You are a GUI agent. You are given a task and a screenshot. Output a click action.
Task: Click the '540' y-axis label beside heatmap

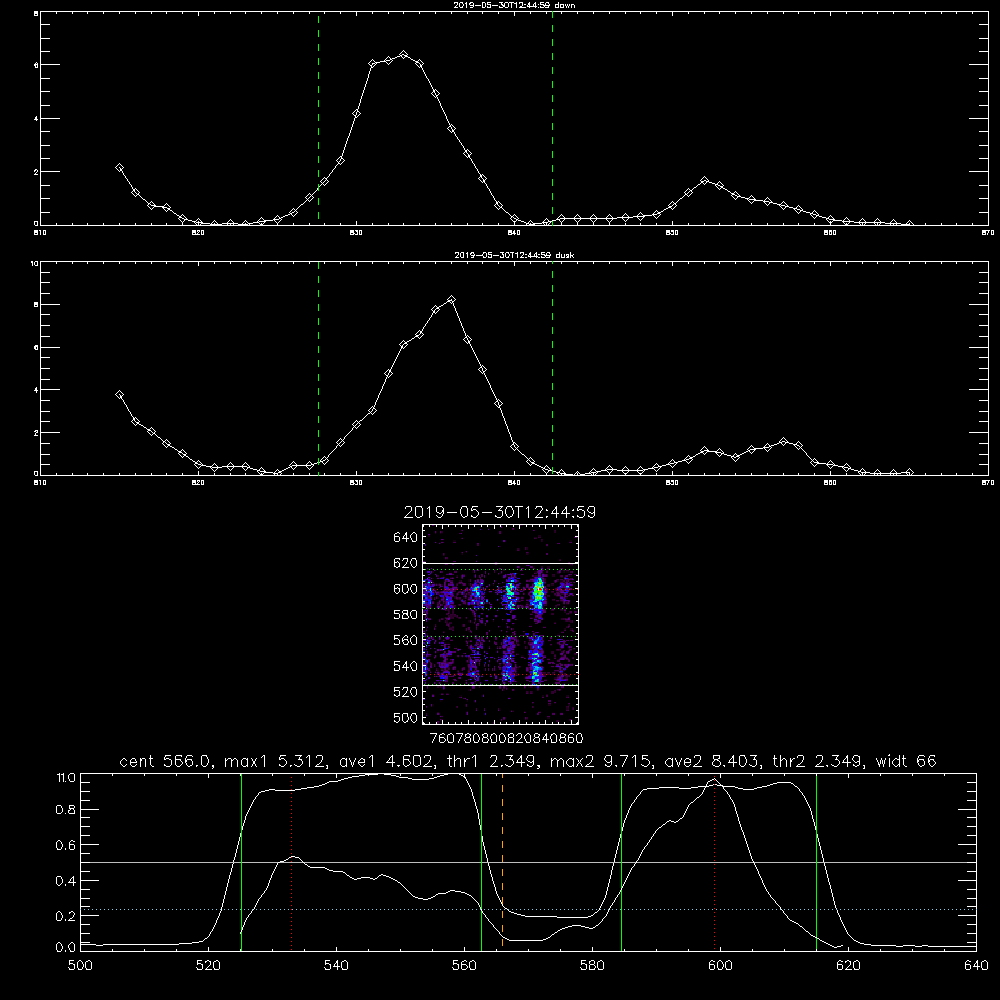tap(405, 666)
